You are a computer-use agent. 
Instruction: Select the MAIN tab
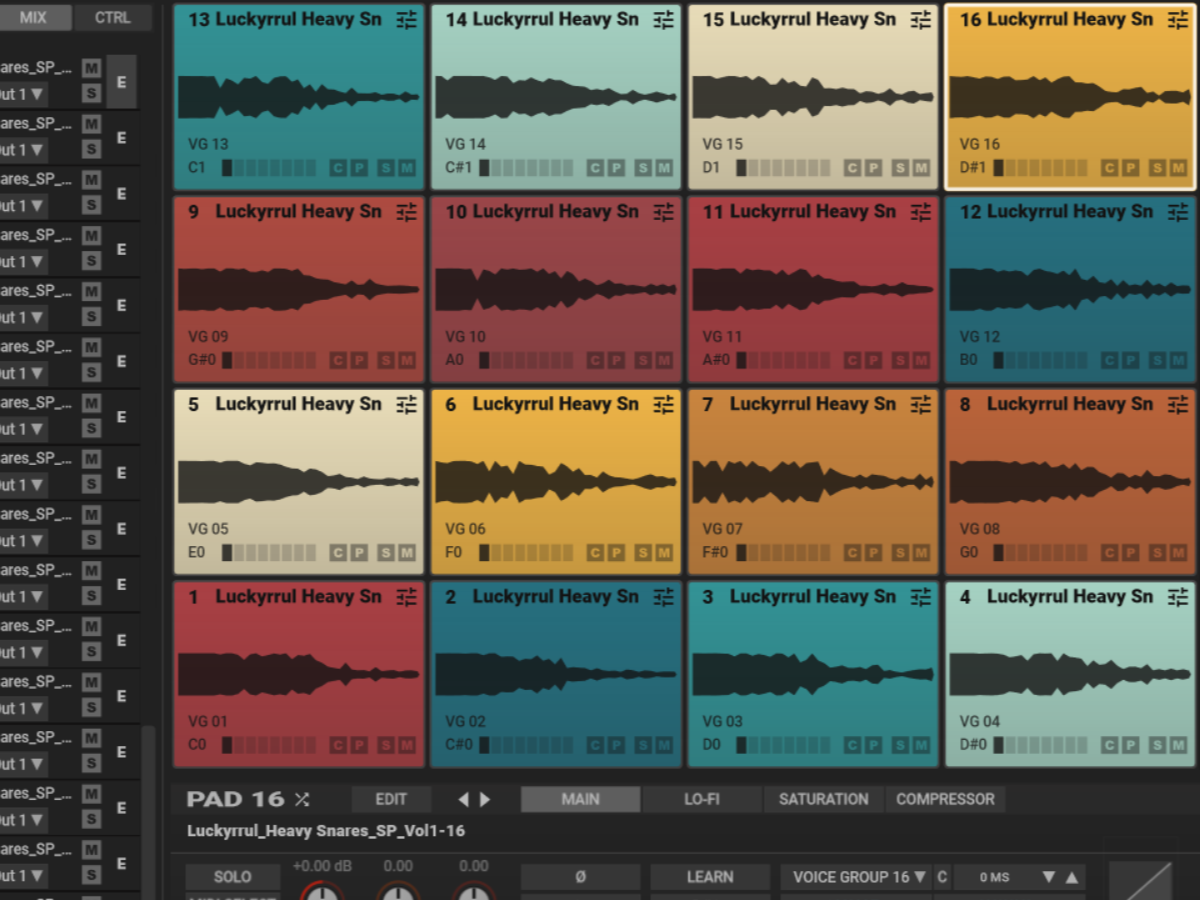click(580, 799)
